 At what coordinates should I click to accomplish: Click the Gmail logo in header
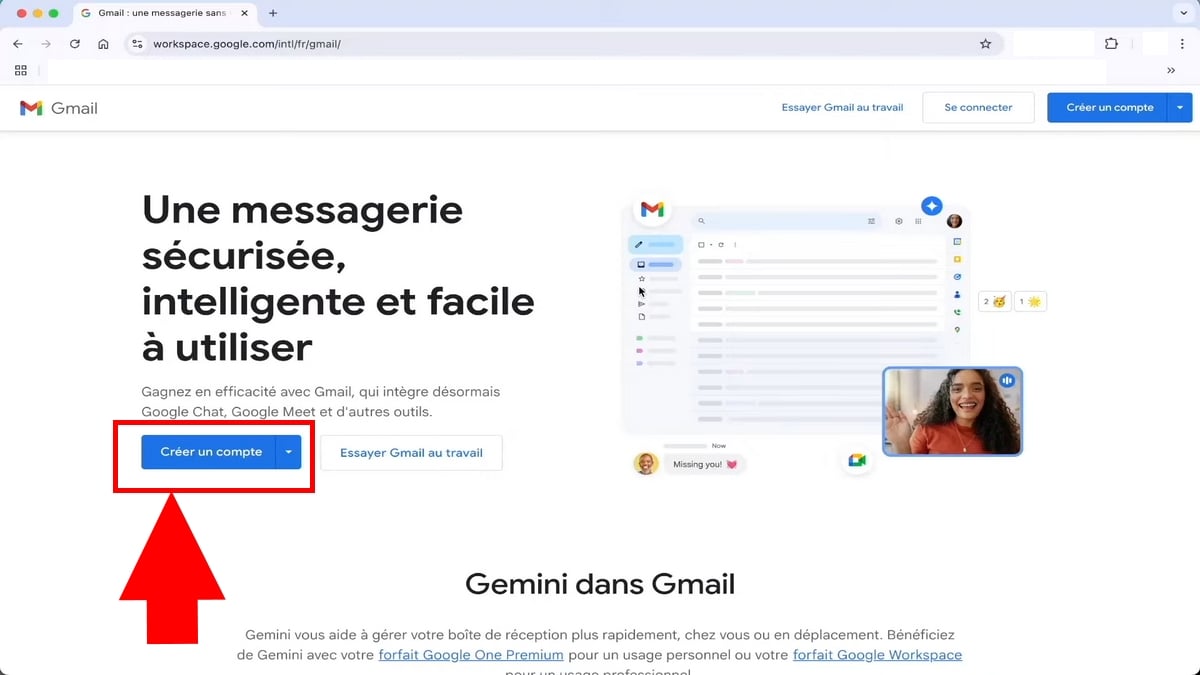(59, 108)
